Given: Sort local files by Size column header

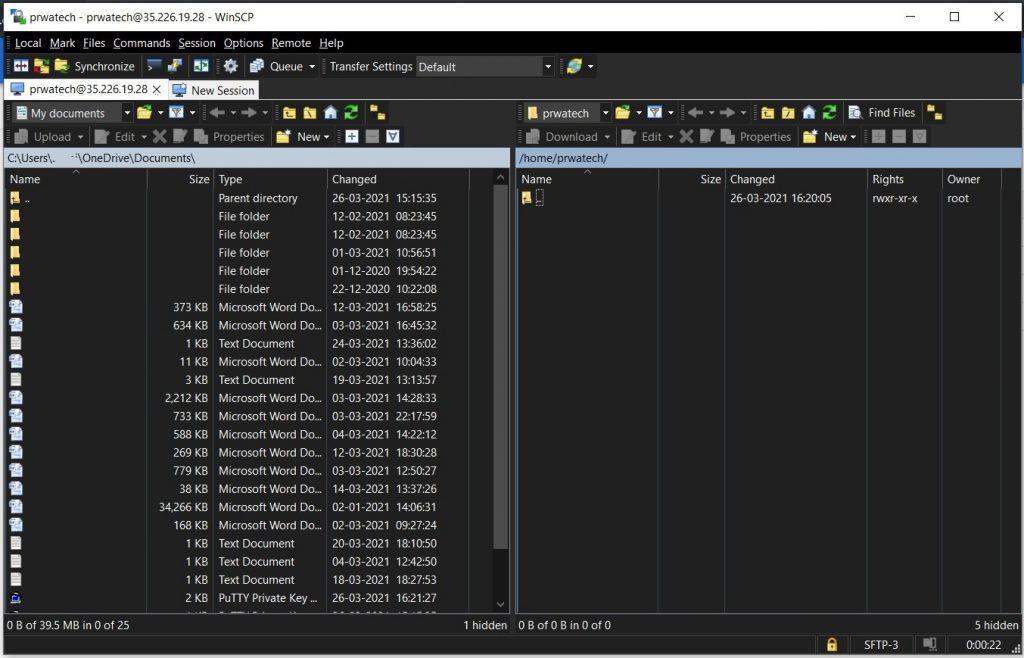Looking at the screenshot, I should [180, 179].
